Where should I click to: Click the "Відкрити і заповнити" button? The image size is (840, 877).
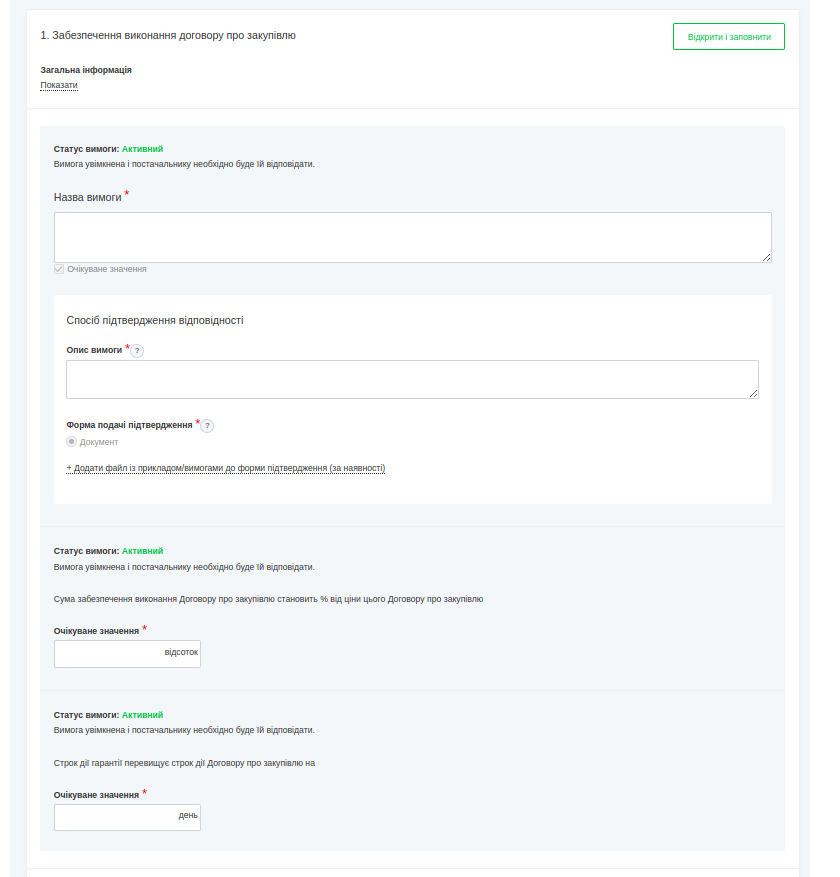pyautogui.click(x=728, y=37)
